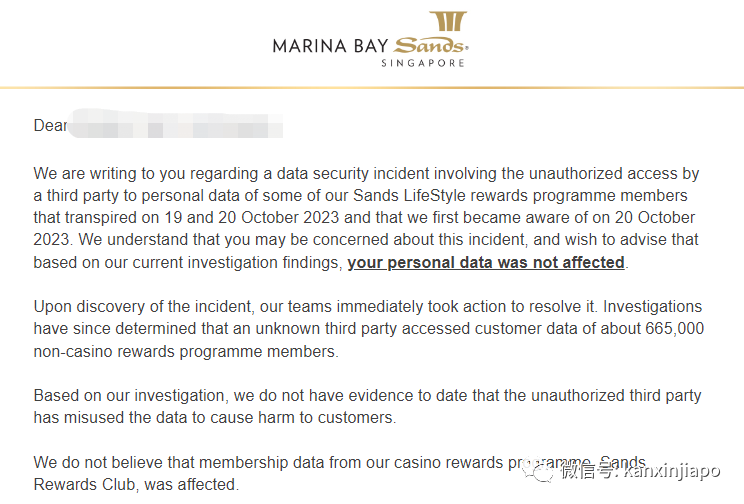Click the 'Upon discovery of the incident' sentence
The width and height of the screenshot is (744, 504).
click(315, 307)
